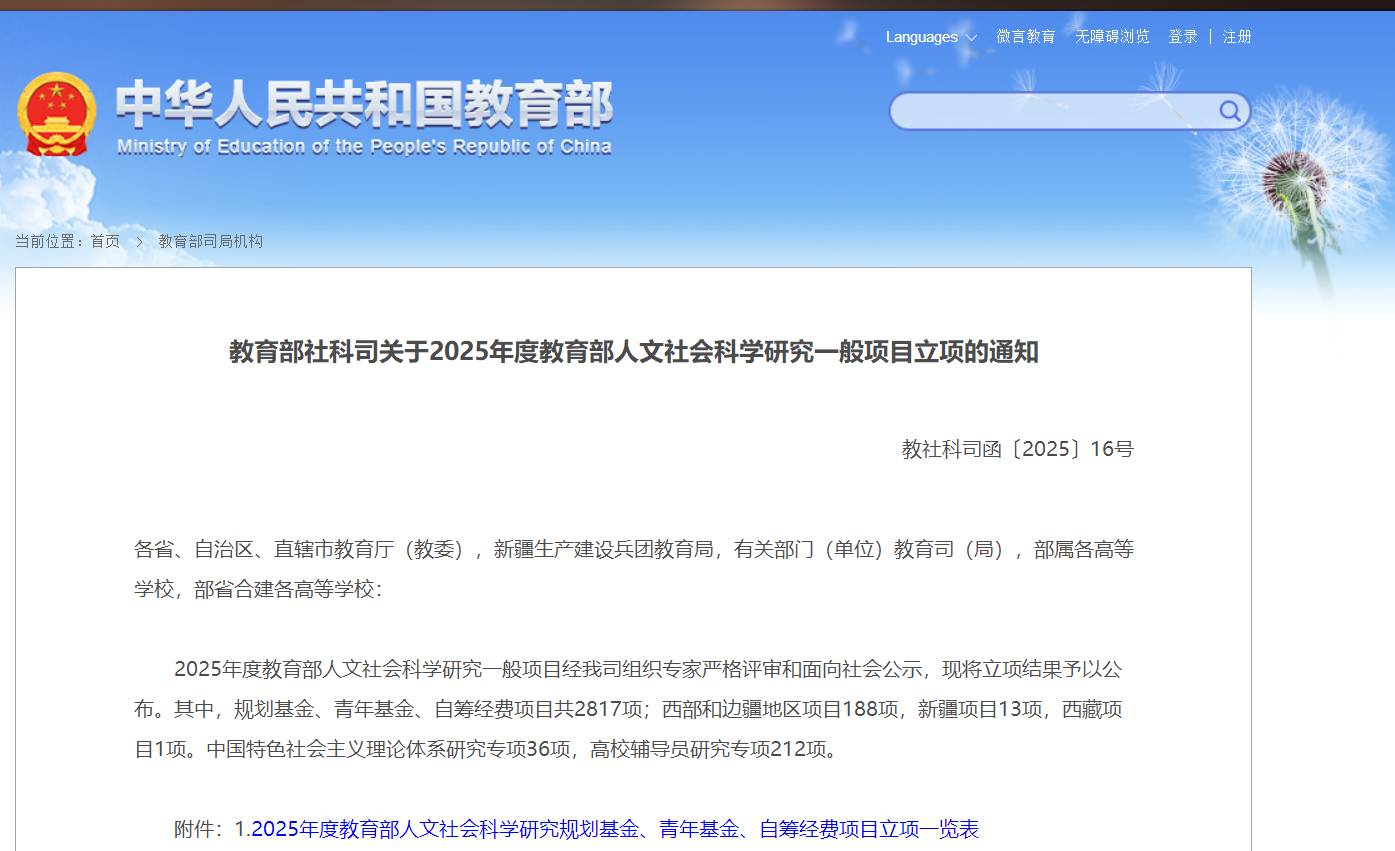Screen dimensions: 1395x851
Task: Click the 注册 register link
Action: point(1237,37)
